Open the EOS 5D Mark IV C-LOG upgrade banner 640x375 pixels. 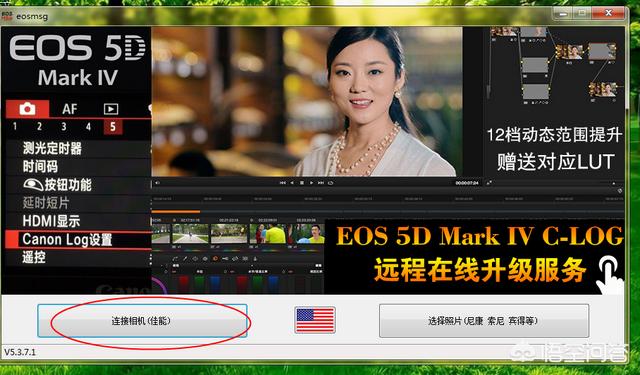474,256
